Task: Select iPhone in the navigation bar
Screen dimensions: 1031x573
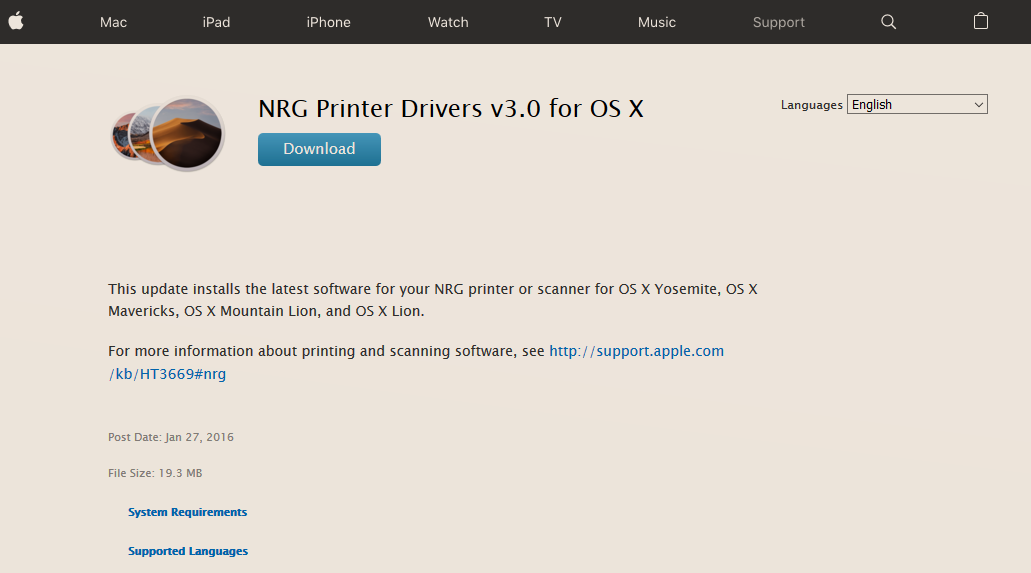Action: [328, 22]
